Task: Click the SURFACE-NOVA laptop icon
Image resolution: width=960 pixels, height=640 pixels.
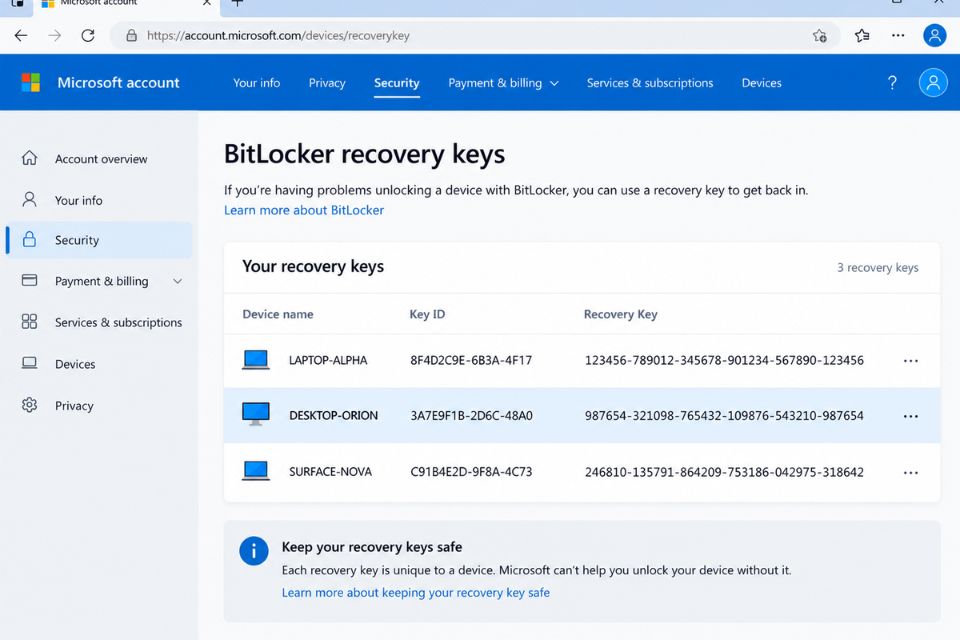Action: 256,471
